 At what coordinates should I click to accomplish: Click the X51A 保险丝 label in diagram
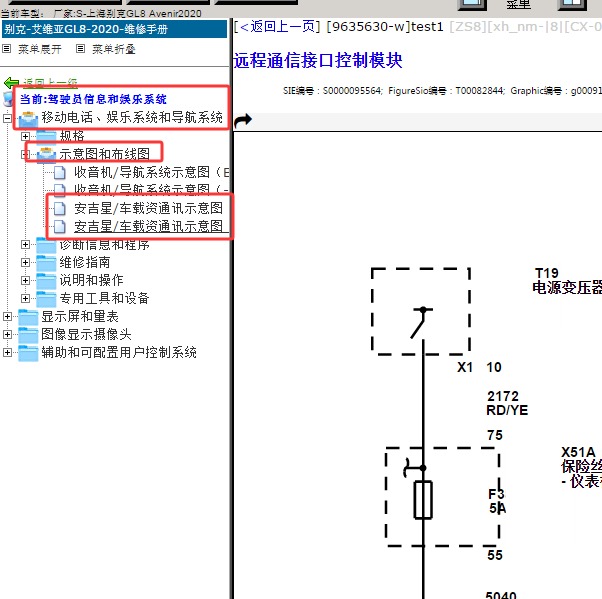pos(581,467)
